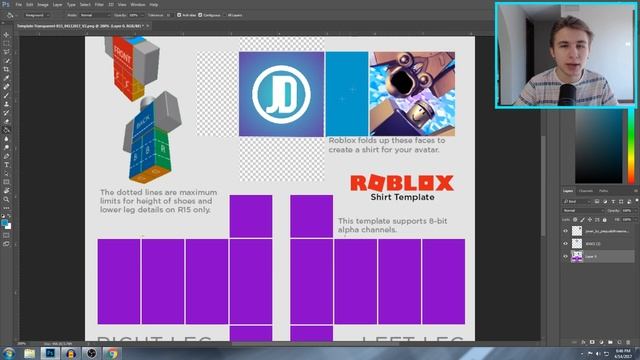640x360 pixels.
Task: Pick a shade in the color field
Action: tap(599, 146)
